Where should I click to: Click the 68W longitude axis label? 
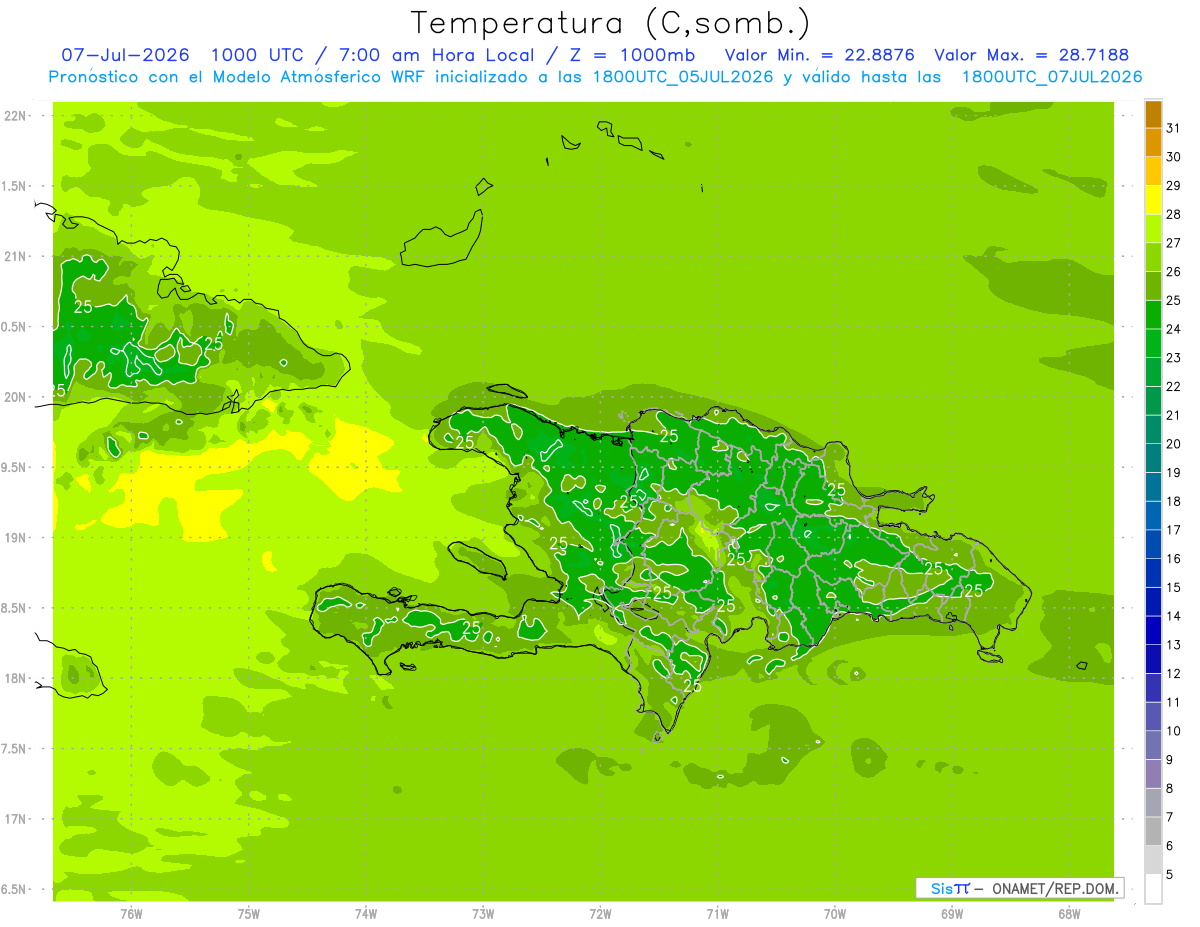click(1069, 914)
